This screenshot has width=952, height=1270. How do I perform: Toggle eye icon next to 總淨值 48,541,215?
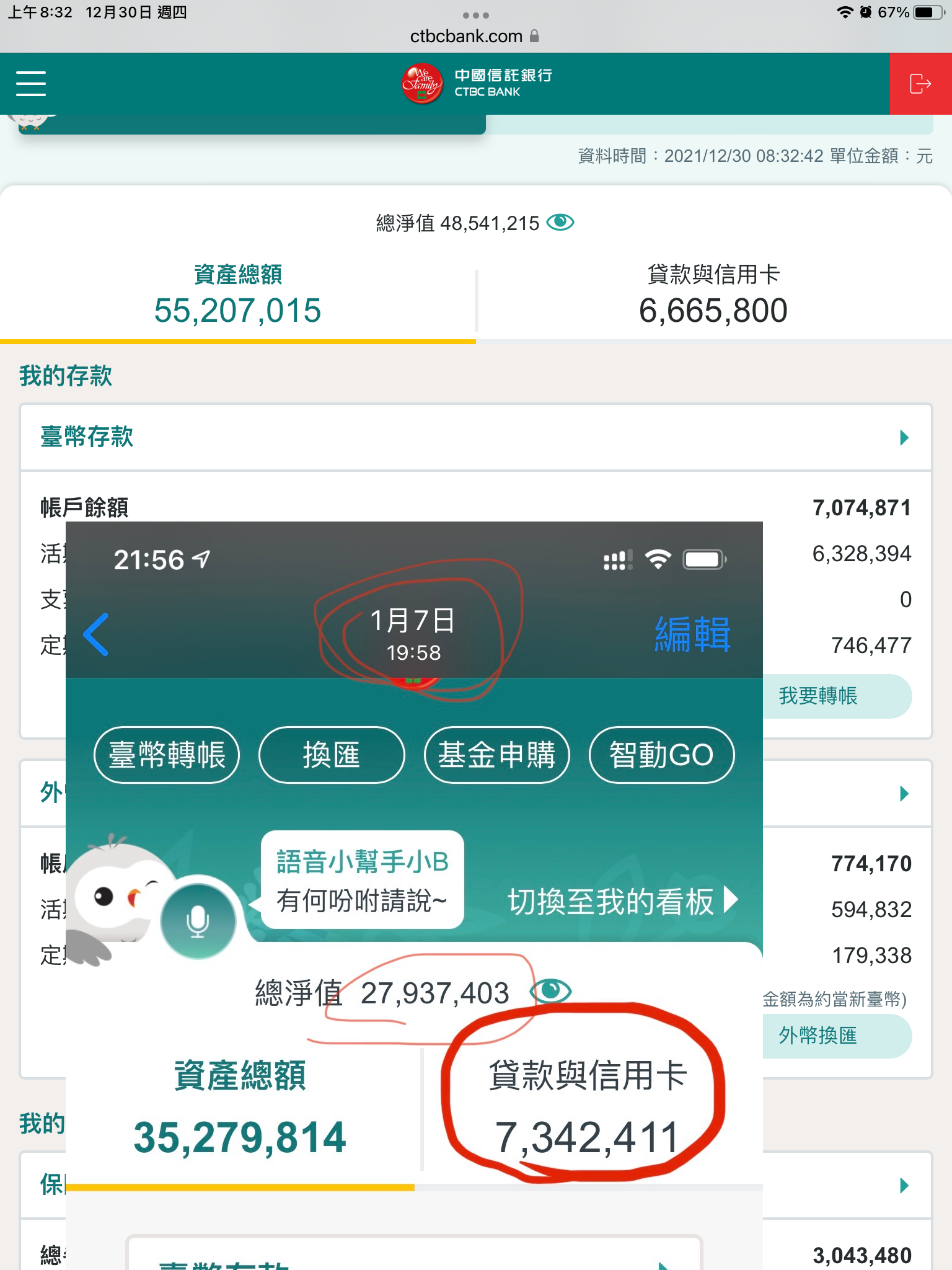[x=560, y=222]
